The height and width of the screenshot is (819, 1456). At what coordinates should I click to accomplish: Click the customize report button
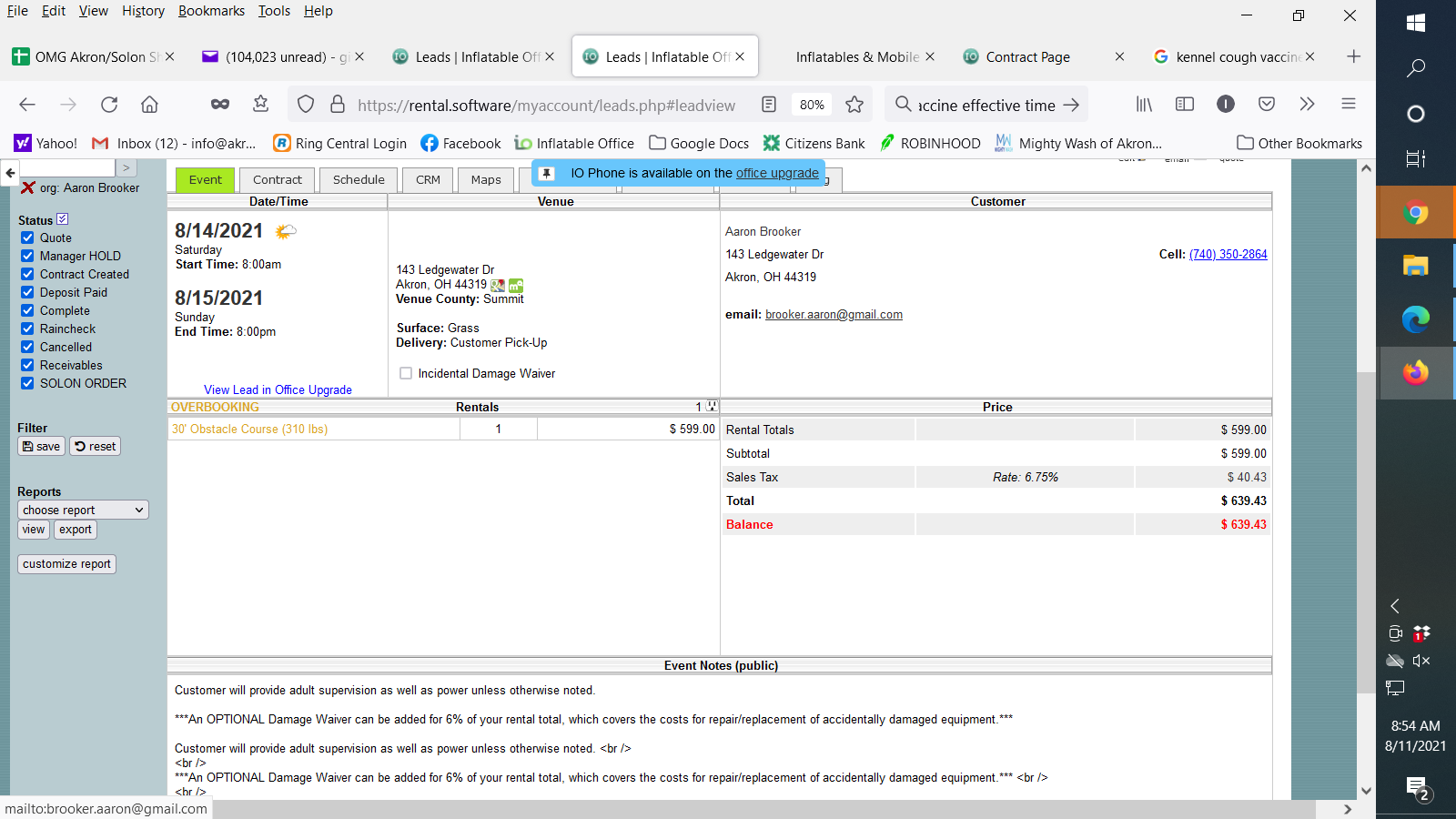click(66, 564)
